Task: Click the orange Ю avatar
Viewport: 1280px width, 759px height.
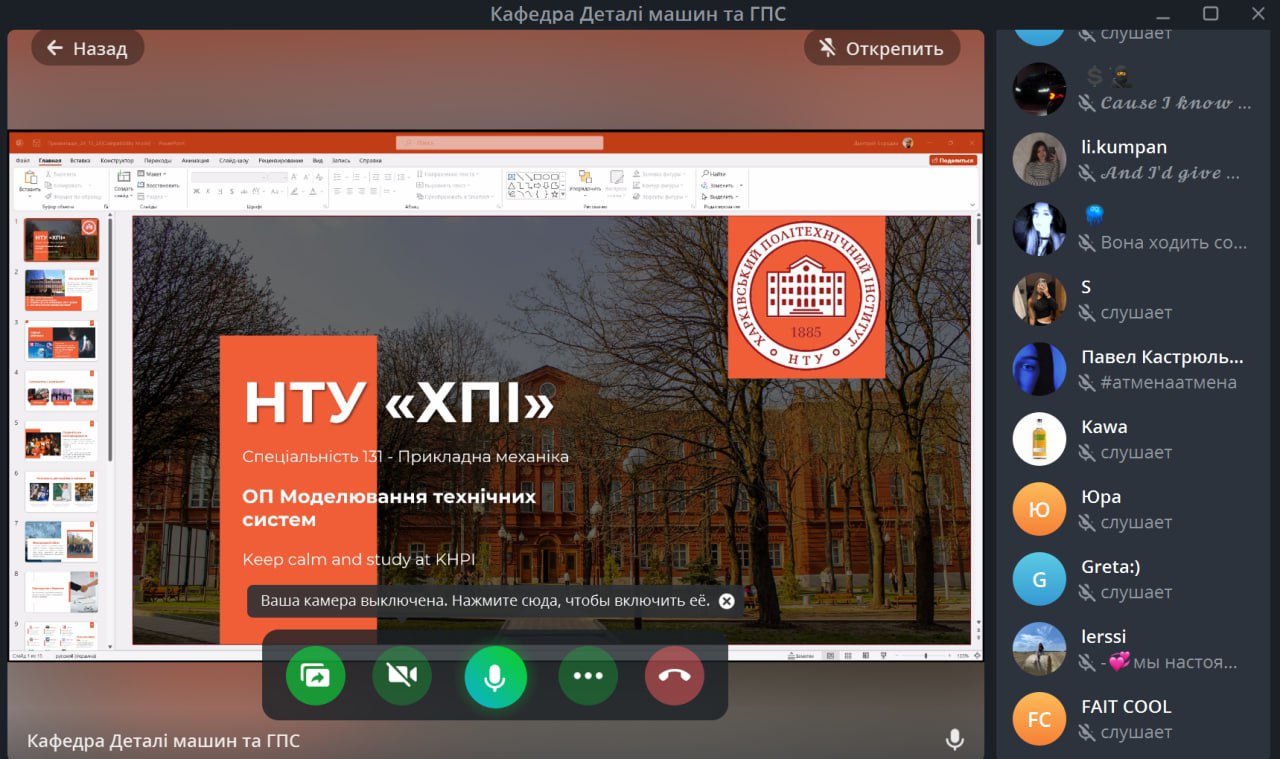Action: tap(1039, 509)
